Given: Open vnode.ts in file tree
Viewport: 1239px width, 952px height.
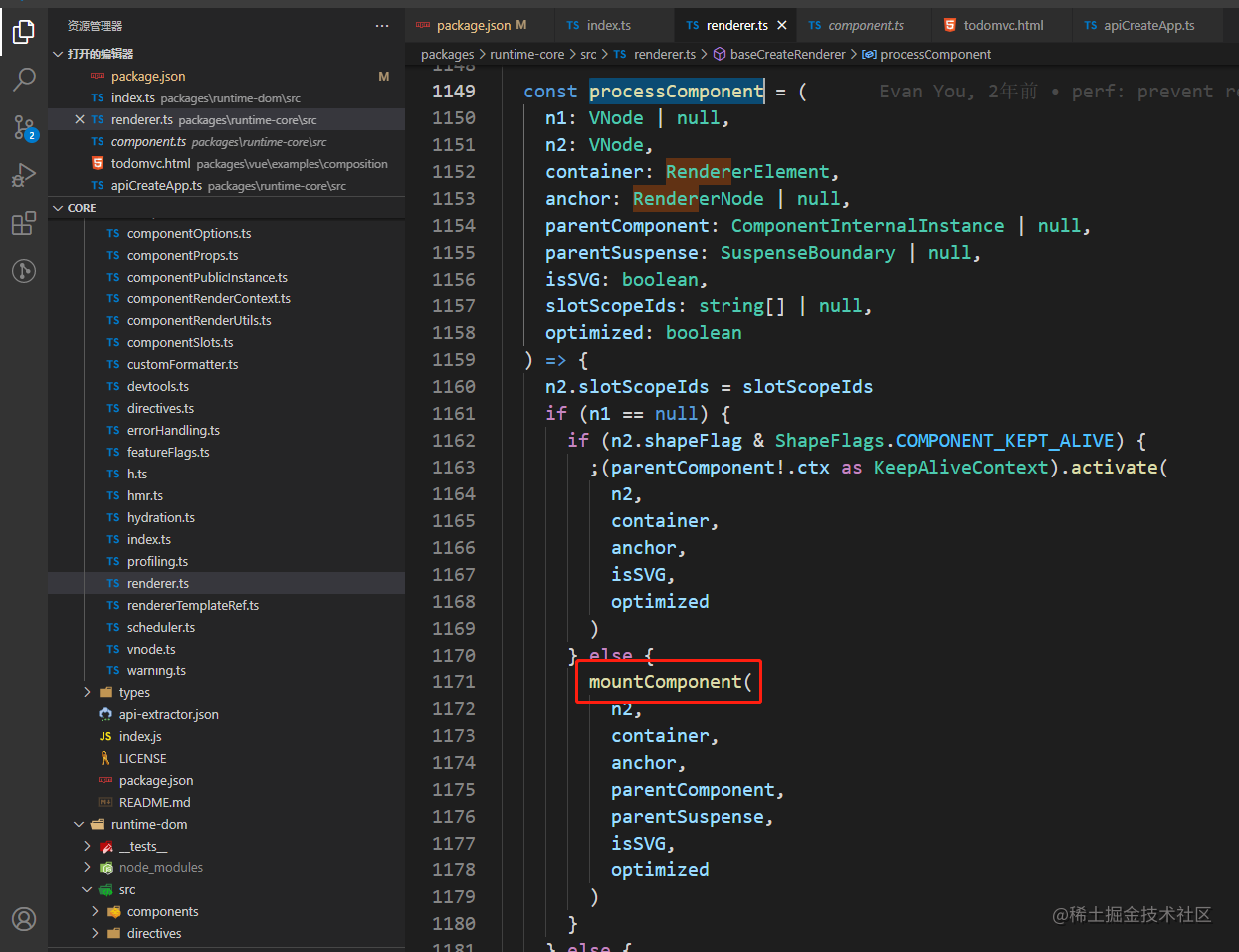Looking at the screenshot, I should (x=151, y=649).
